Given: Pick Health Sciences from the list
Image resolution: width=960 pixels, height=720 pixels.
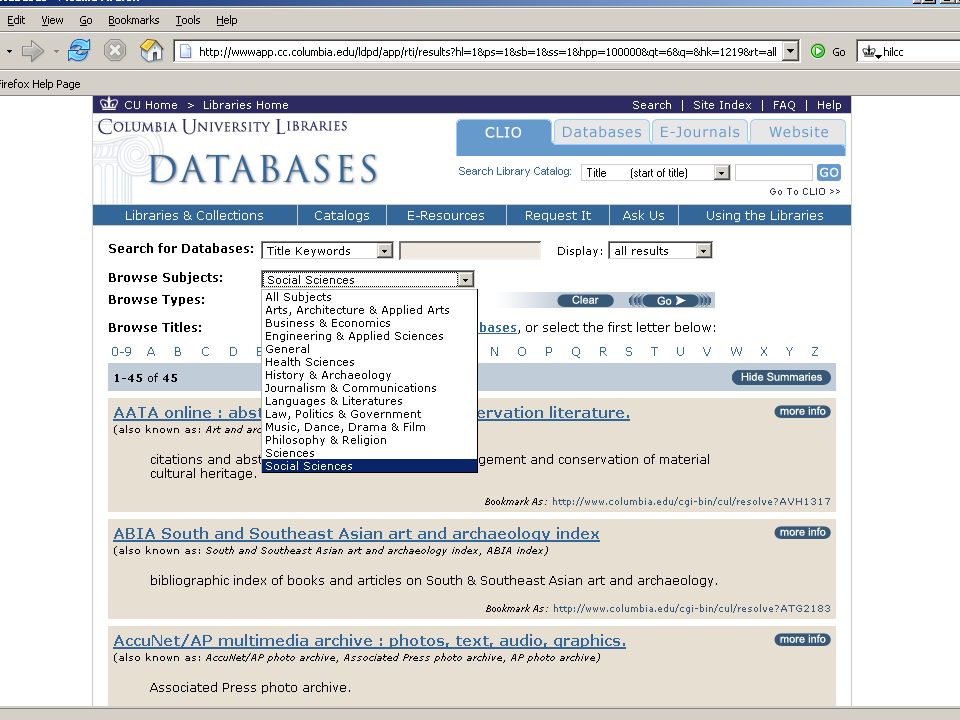Looking at the screenshot, I should 369,362.
